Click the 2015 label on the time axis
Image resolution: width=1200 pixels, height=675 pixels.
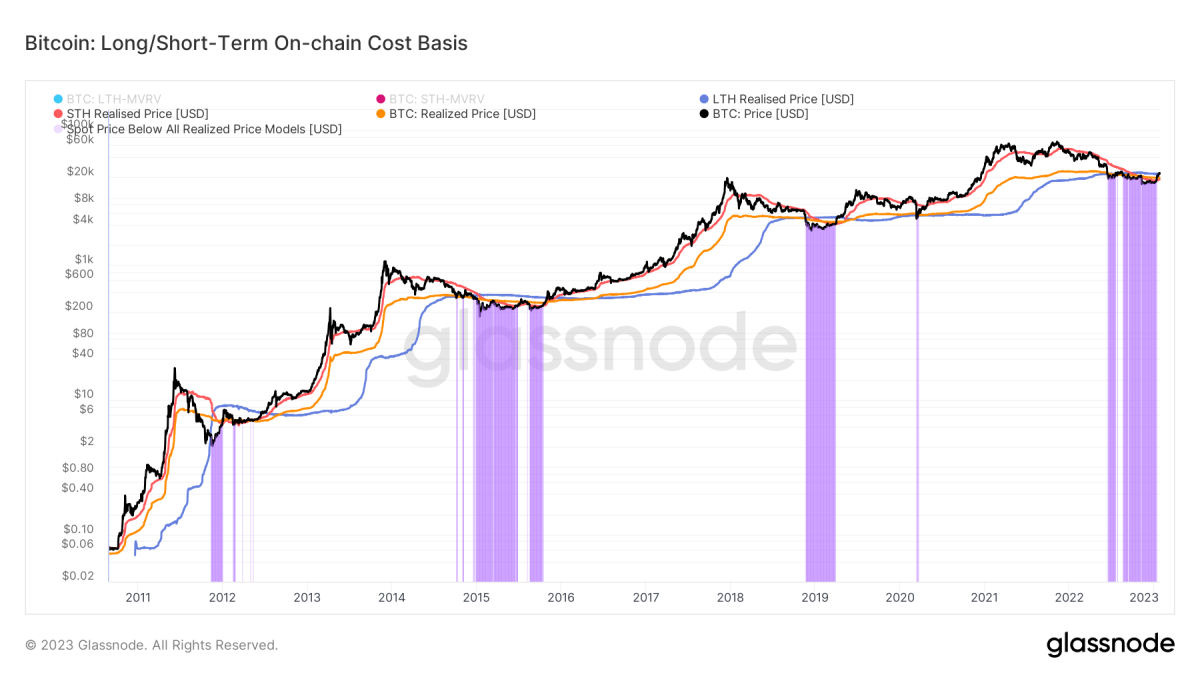[476, 598]
